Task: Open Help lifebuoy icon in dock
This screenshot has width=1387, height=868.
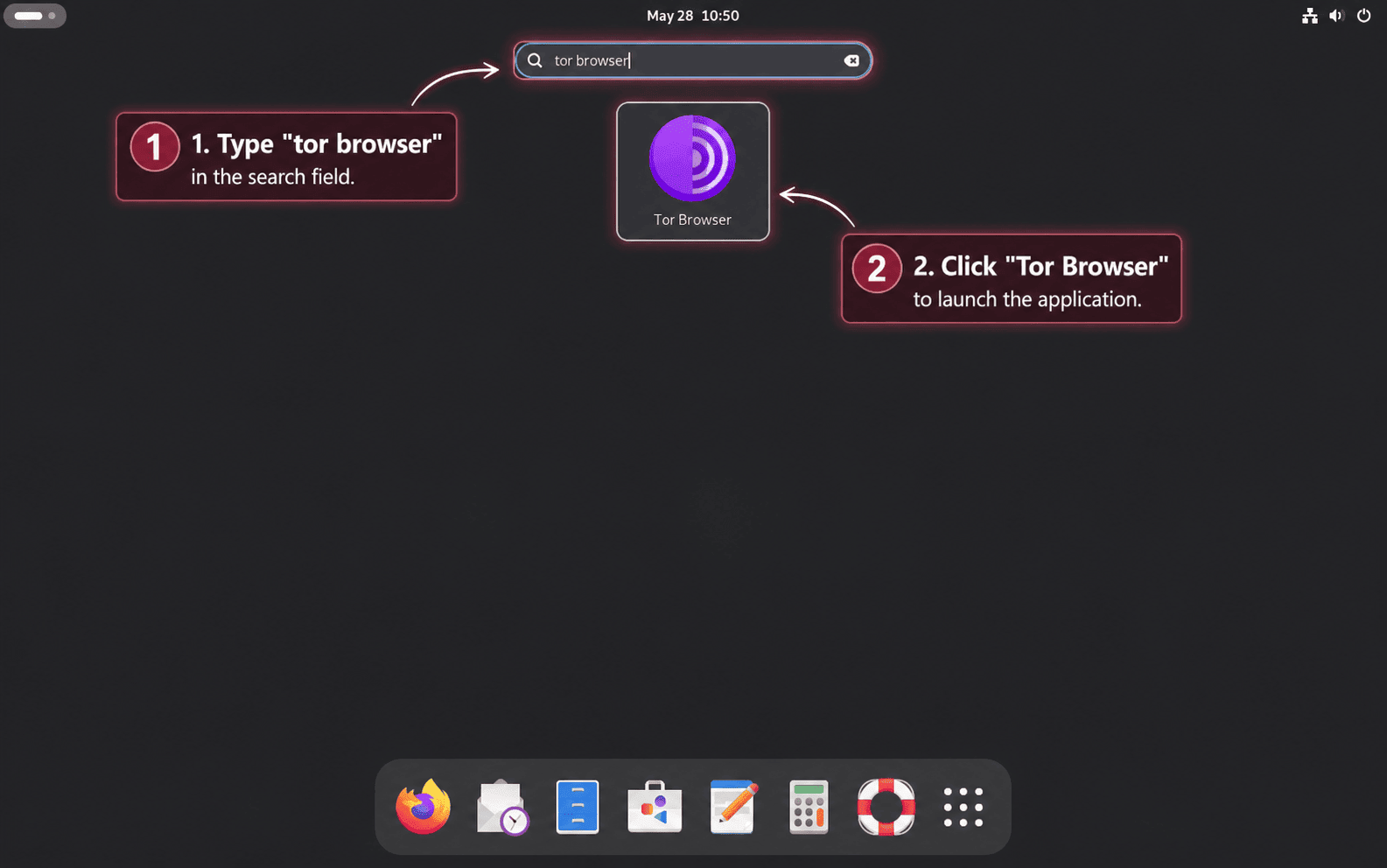Action: tap(886, 807)
